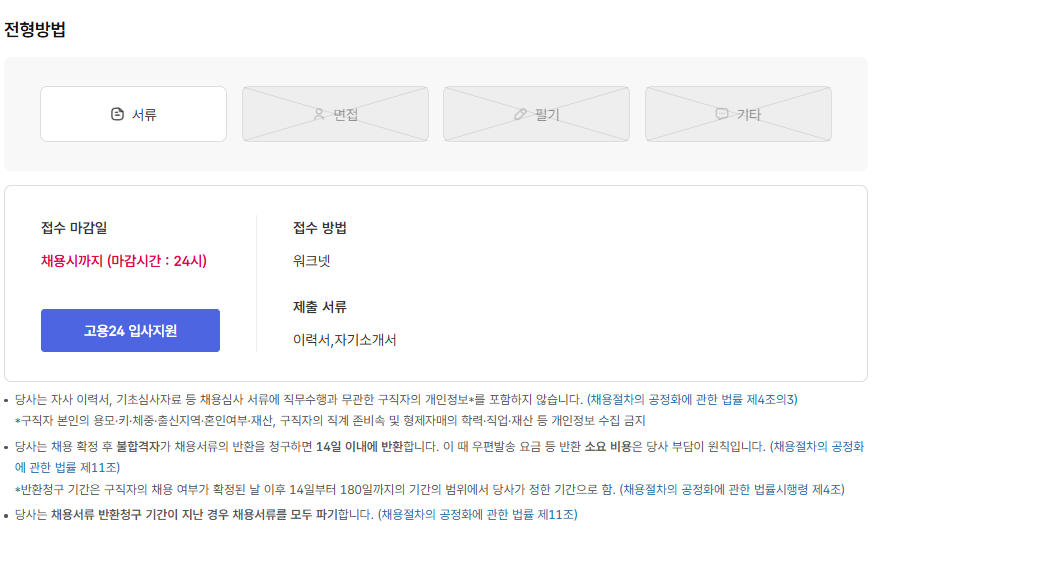Click the 접수 방법 label

(320, 228)
